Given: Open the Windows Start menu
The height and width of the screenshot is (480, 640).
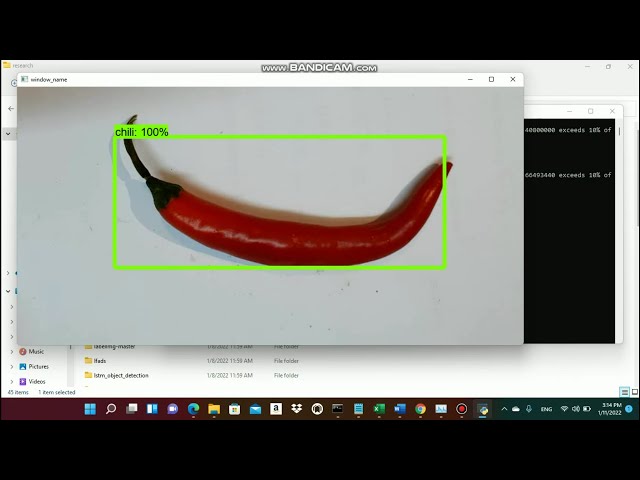Looking at the screenshot, I should click(90, 409).
